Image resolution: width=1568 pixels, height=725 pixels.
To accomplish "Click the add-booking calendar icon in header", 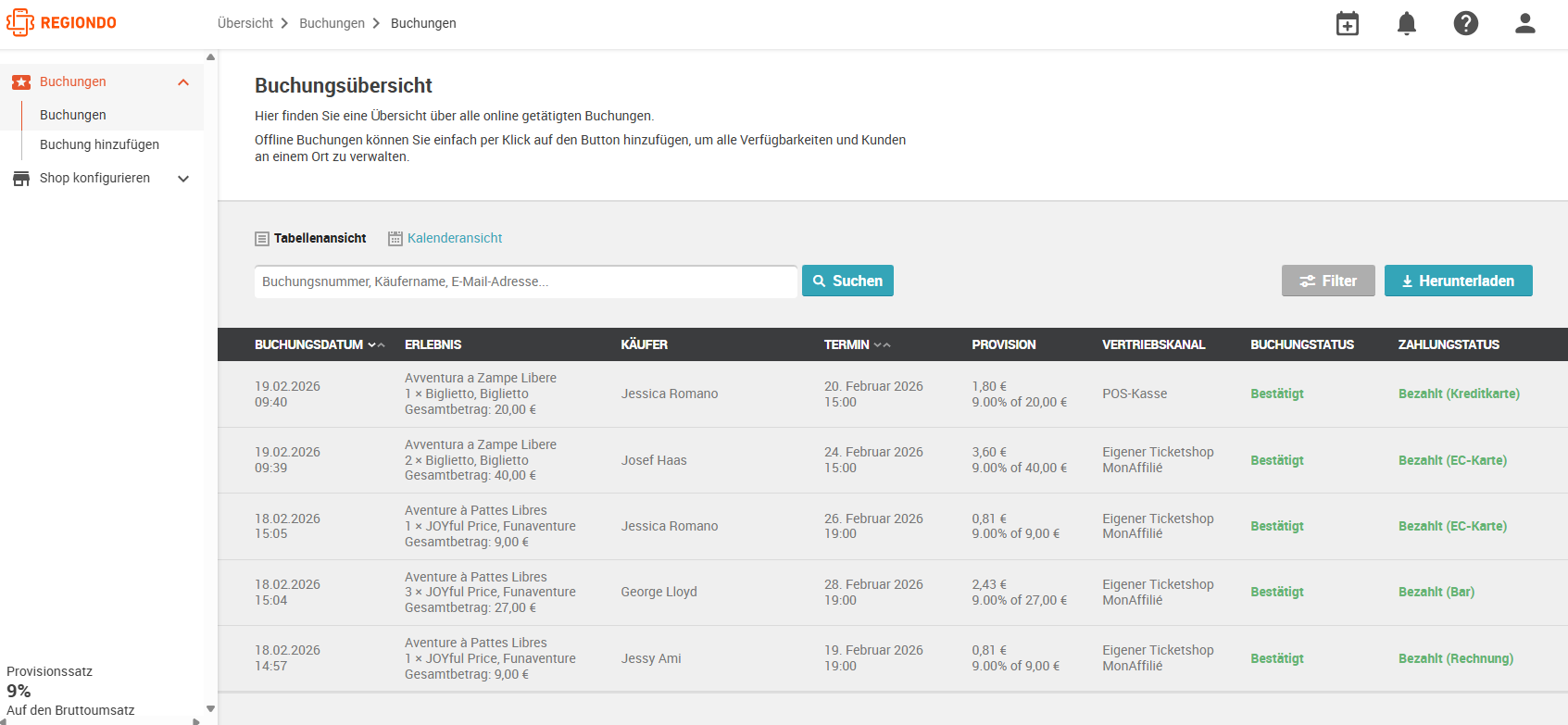I will [x=1348, y=23].
